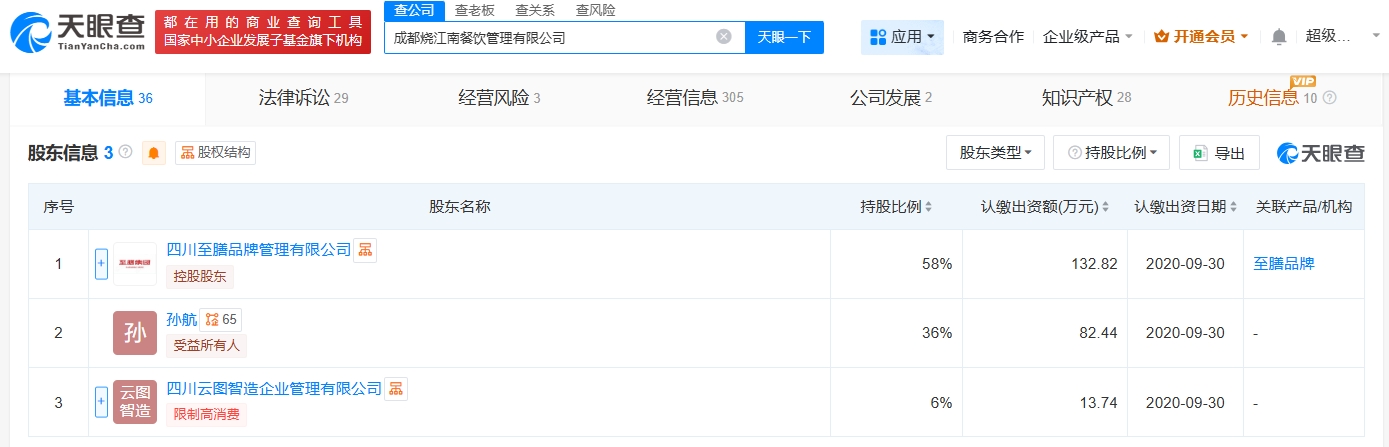Click the notification bell icon in header
1389x447 pixels.
pyautogui.click(x=1279, y=37)
